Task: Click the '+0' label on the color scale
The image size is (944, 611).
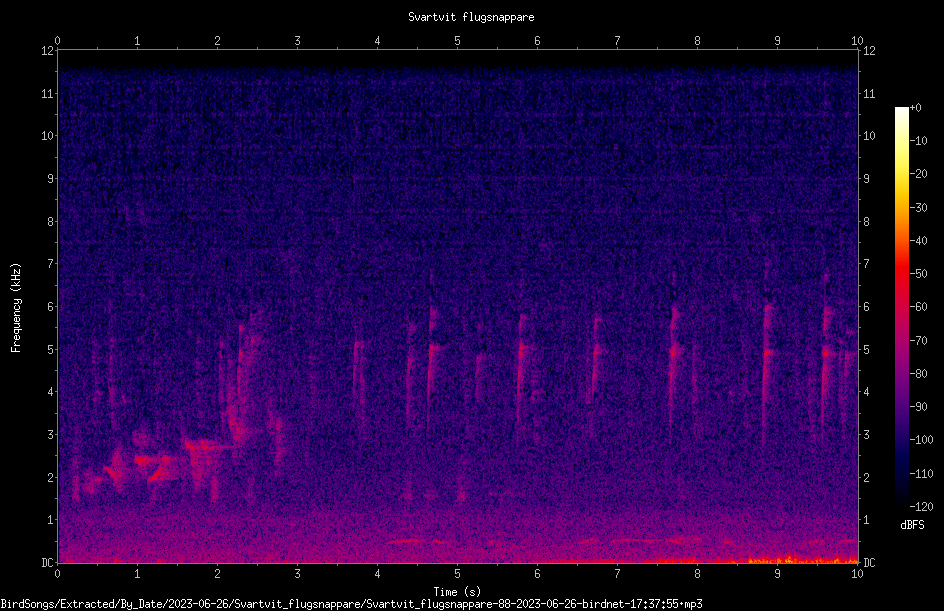Action: point(915,108)
